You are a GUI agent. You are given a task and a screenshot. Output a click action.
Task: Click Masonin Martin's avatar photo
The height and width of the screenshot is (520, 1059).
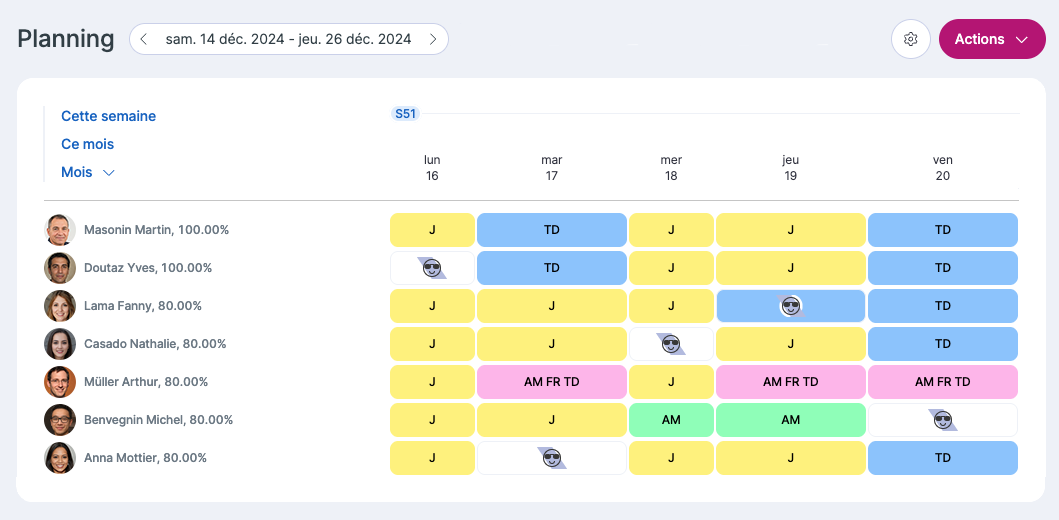59,230
